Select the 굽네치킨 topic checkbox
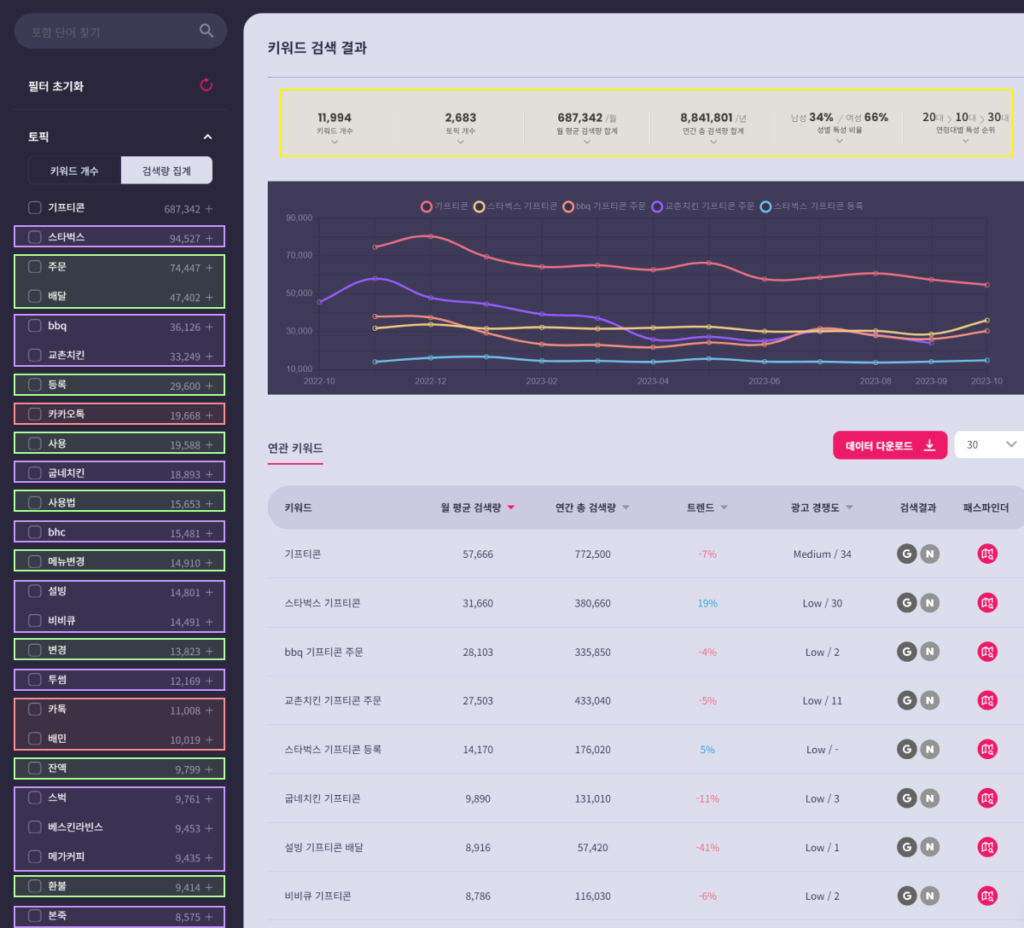Image resolution: width=1024 pixels, height=928 pixels. (x=35, y=473)
